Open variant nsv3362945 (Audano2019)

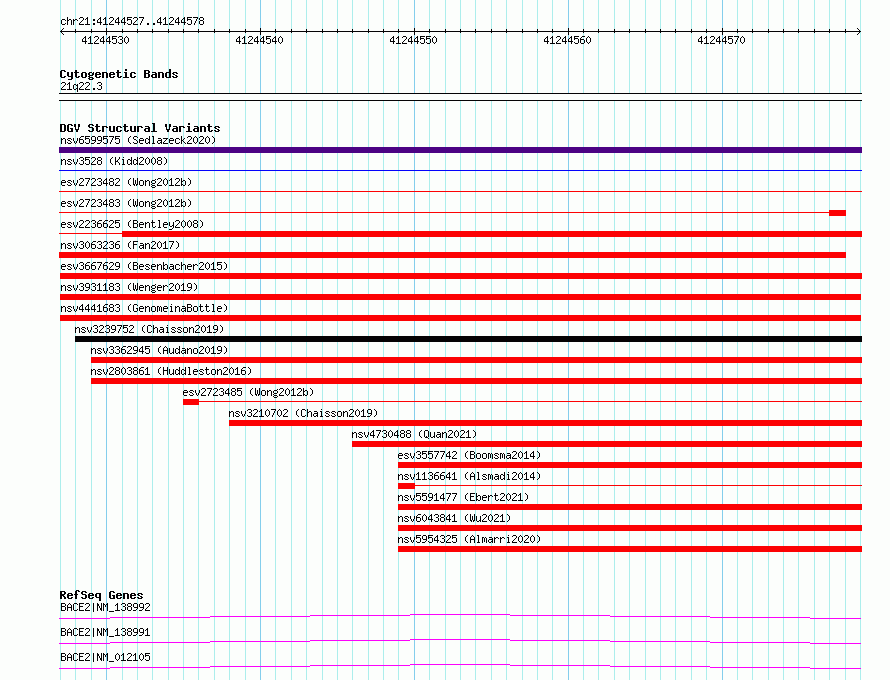click(159, 350)
